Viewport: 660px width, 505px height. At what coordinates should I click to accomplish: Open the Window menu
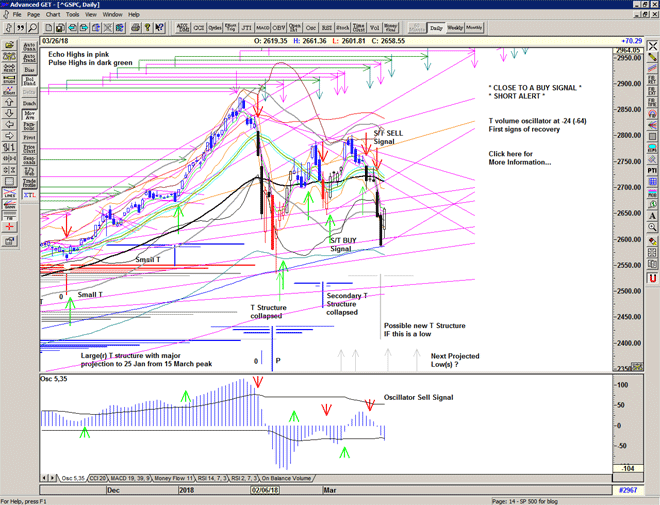(x=112, y=15)
